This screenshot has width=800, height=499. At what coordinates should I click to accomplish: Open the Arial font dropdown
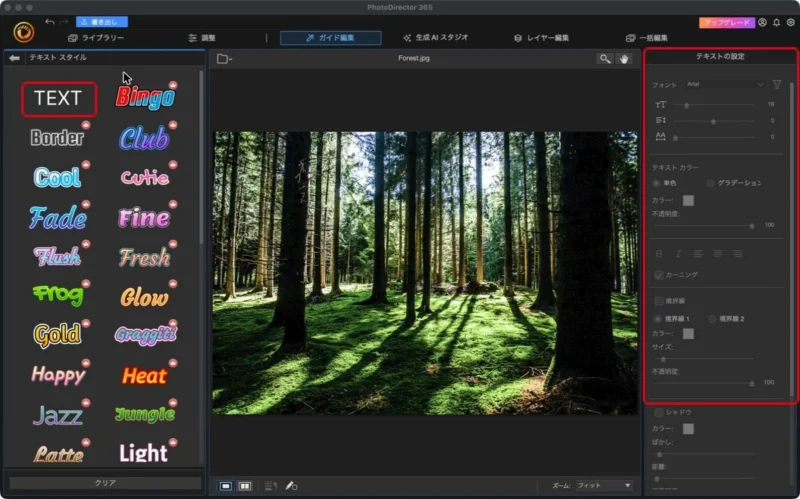[x=724, y=84]
